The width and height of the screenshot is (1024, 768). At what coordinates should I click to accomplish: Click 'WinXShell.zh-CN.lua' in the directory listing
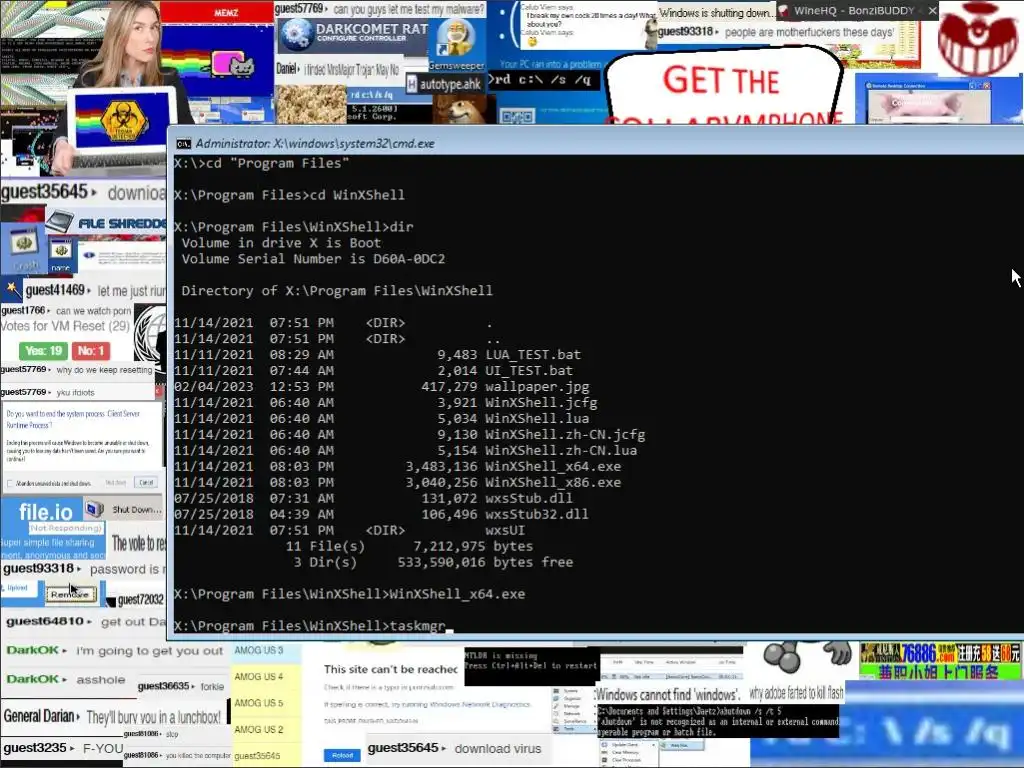tap(561, 450)
